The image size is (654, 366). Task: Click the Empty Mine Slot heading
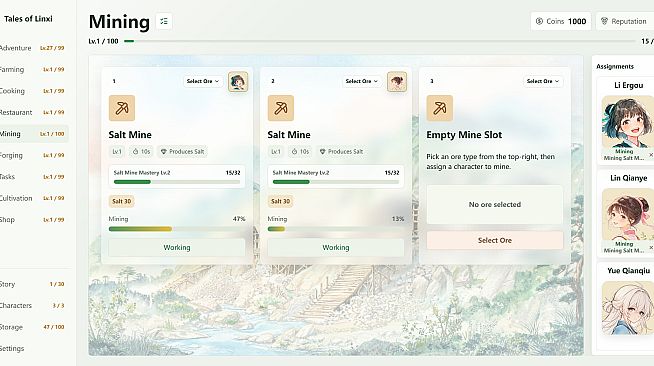pyautogui.click(x=464, y=135)
